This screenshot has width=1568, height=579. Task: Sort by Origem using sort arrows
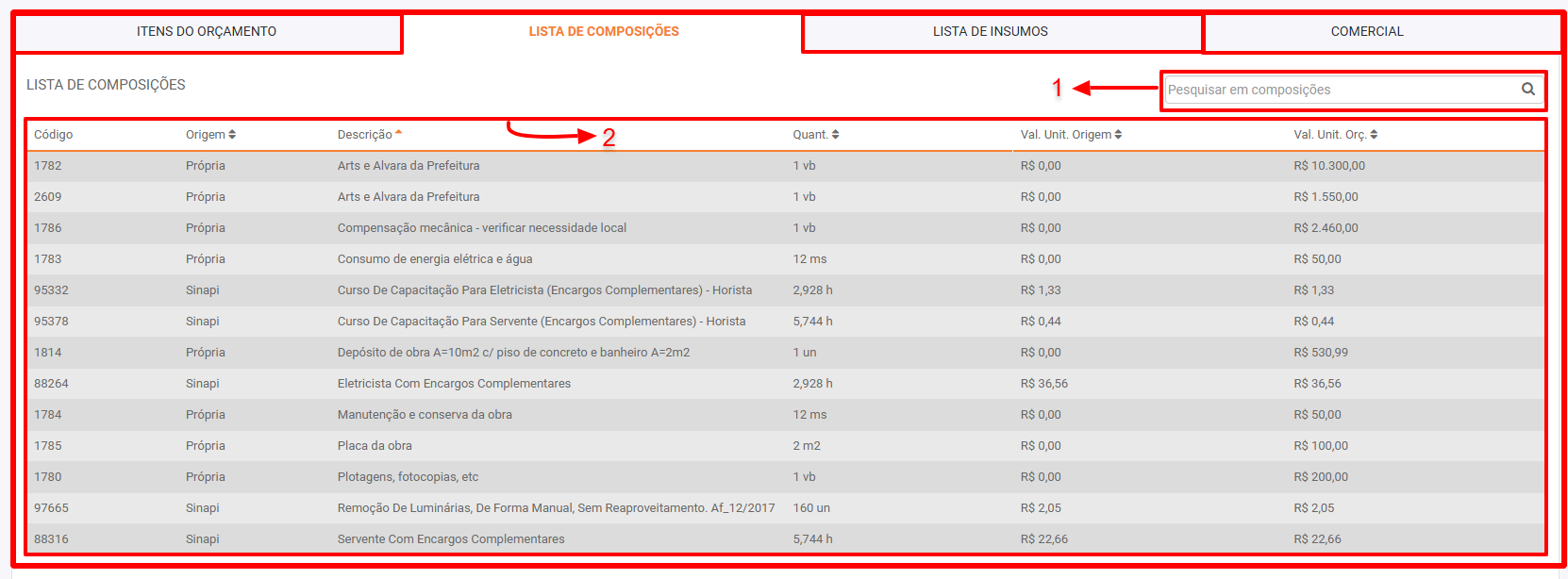click(232, 135)
